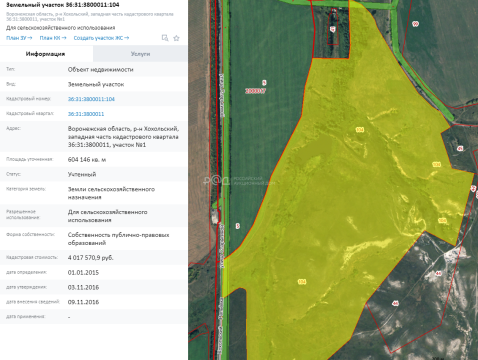Open the План КК link
The image size is (478, 360).
[x=53, y=38]
